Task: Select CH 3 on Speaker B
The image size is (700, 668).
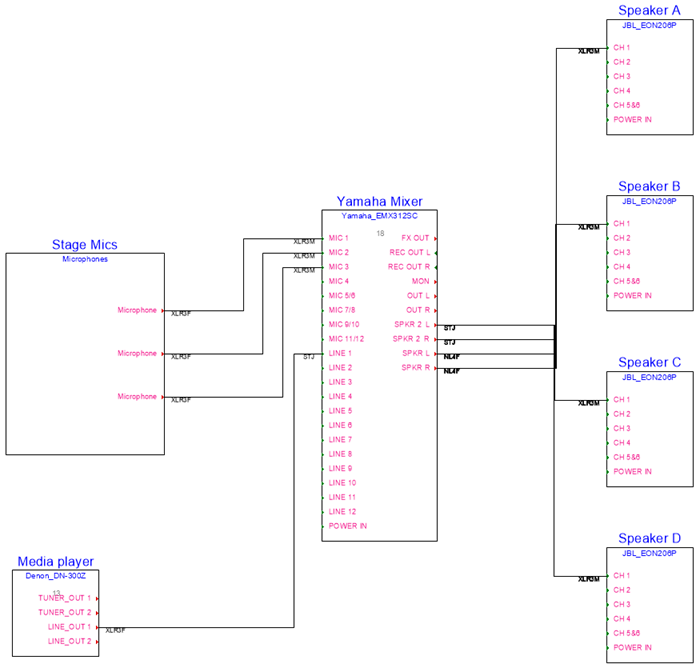Action: pyautogui.click(x=621, y=252)
